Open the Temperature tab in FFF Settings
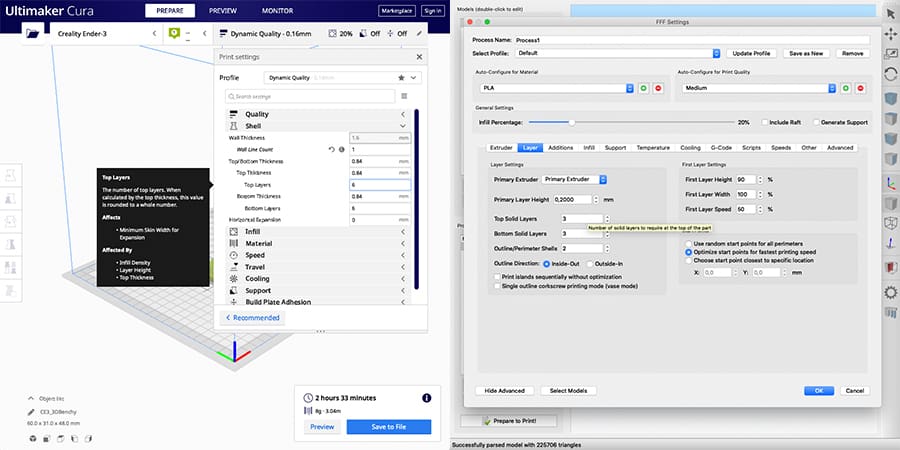This screenshot has height=450, width=900. [x=653, y=148]
